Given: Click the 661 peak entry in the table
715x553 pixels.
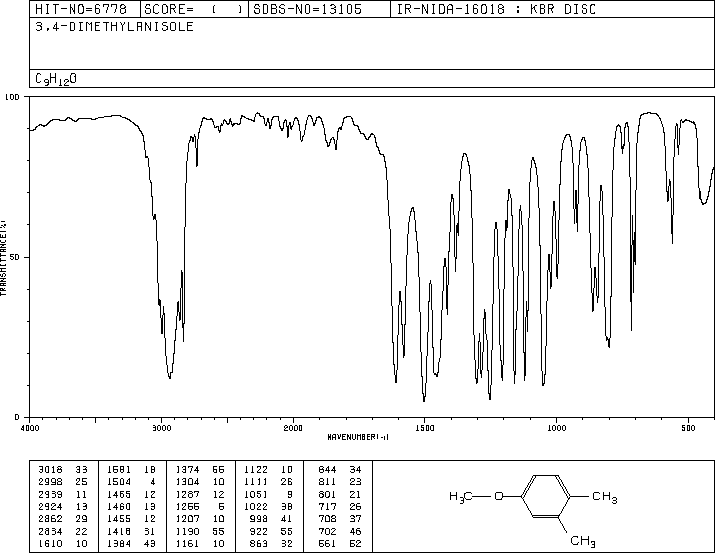Looking at the screenshot, I should point(340,544).
